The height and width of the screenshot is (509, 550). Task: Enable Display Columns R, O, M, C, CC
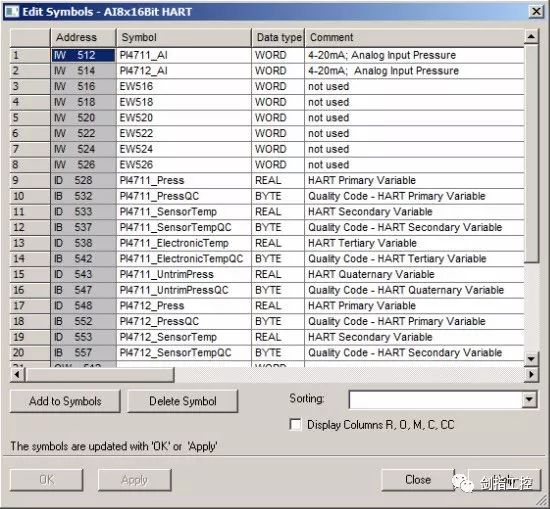295,424
